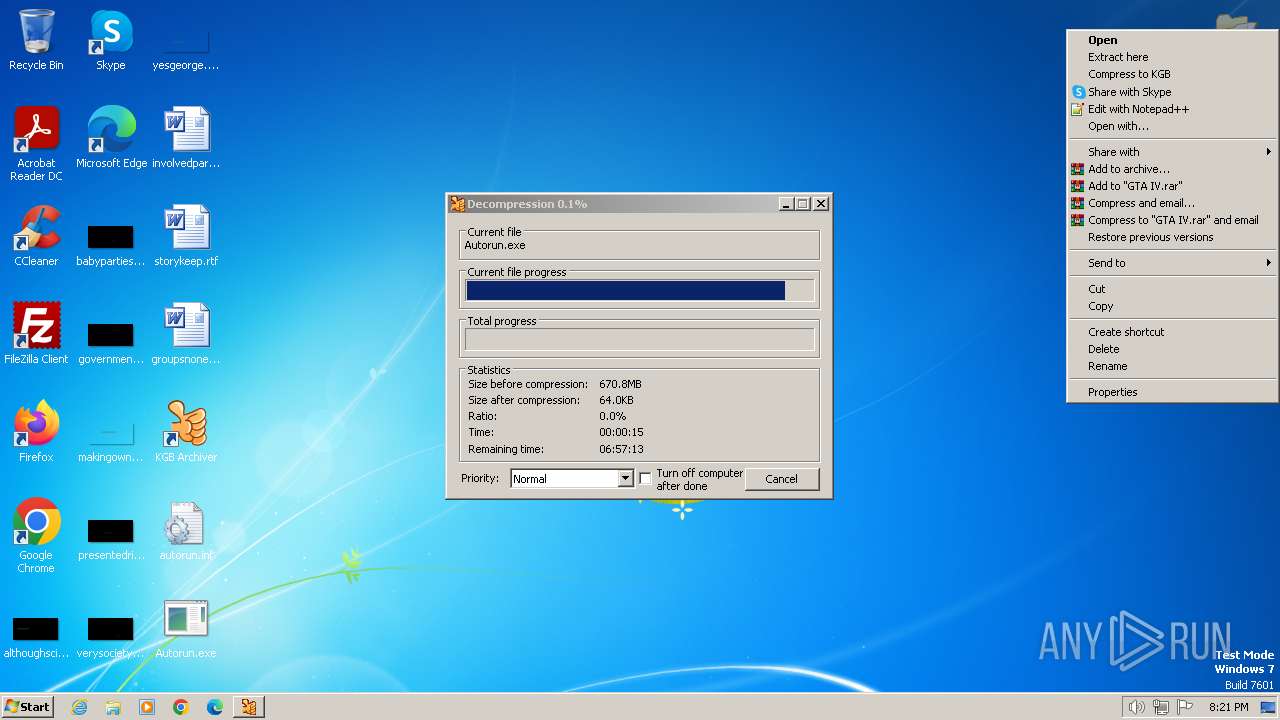The width and height of the screenshot is (1280, 720).
Task: Select Compress to "GTA IV.rar" and email
Action: tap(1172, 220)
